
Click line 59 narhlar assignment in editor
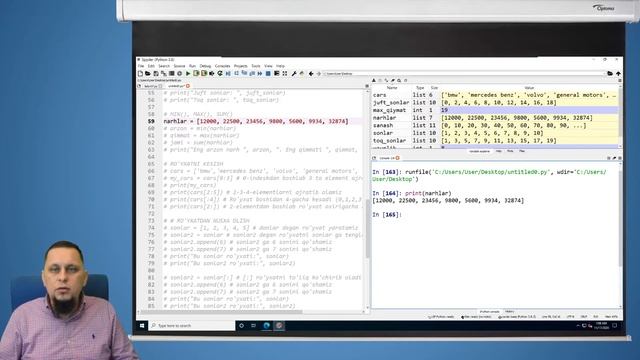pyautogui.click(x=256, y=121)
